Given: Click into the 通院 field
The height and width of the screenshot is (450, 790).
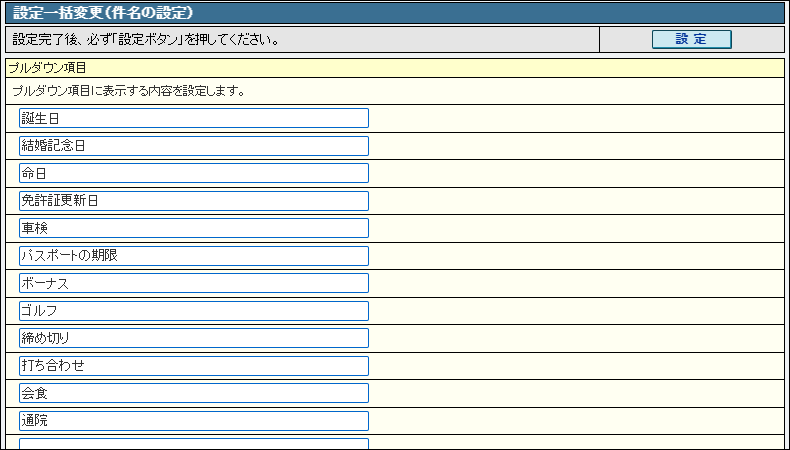Looking at the screenshot, I should pyautogui.click(x=194, y=420).
